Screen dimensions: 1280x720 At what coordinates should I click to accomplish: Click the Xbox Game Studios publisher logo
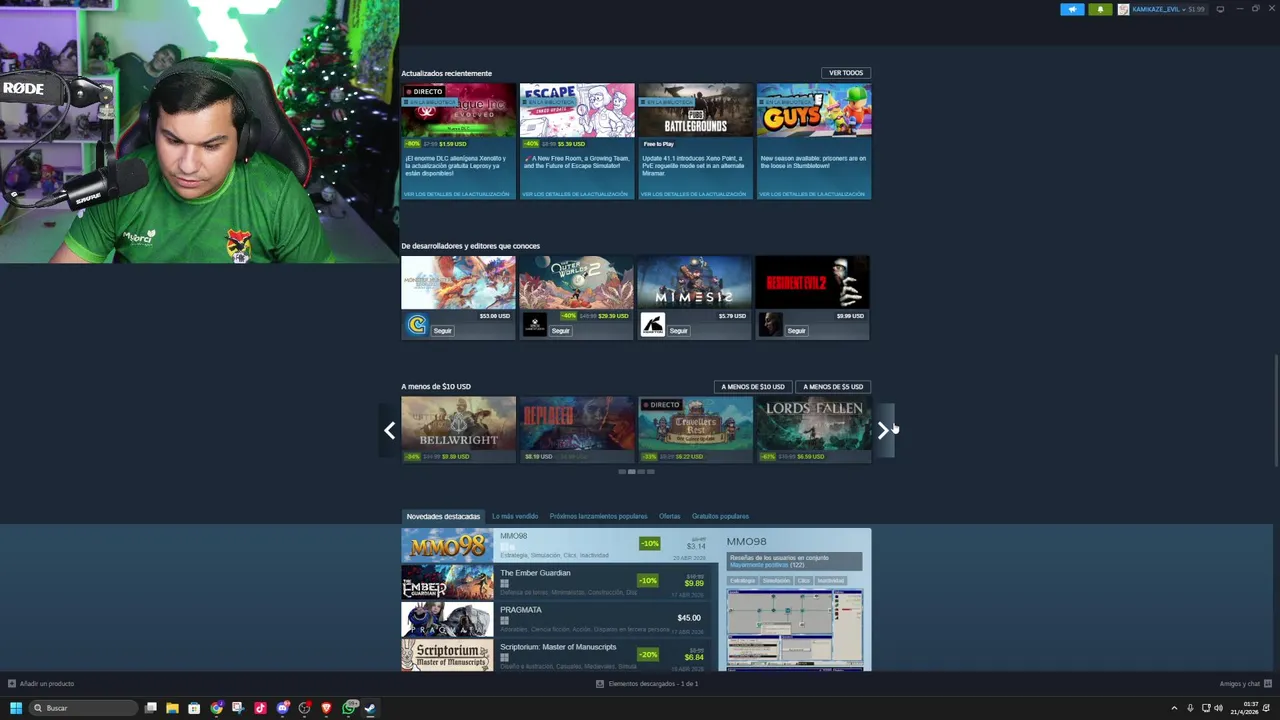click(535, 325)
